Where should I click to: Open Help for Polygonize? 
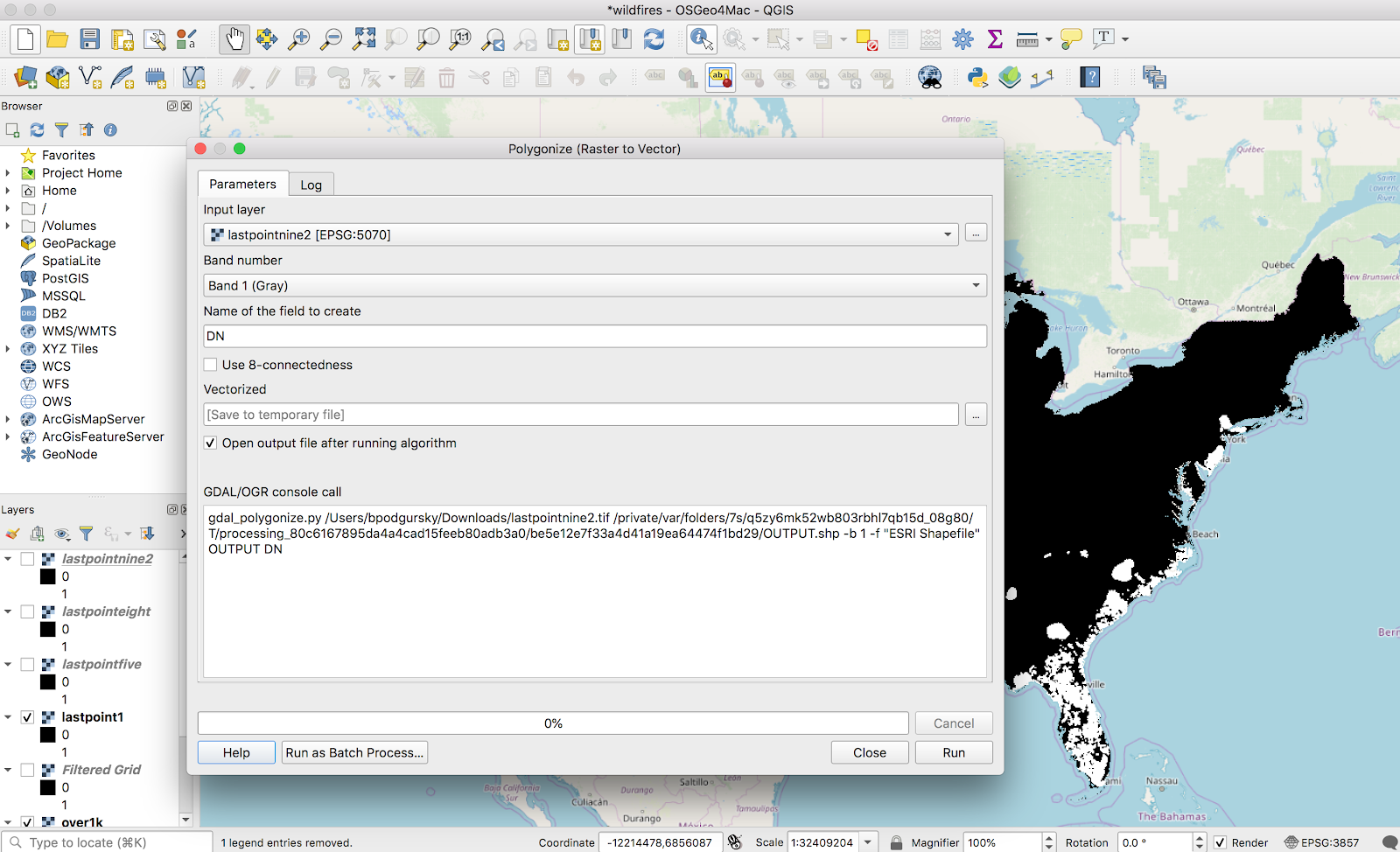pos(236,752)
